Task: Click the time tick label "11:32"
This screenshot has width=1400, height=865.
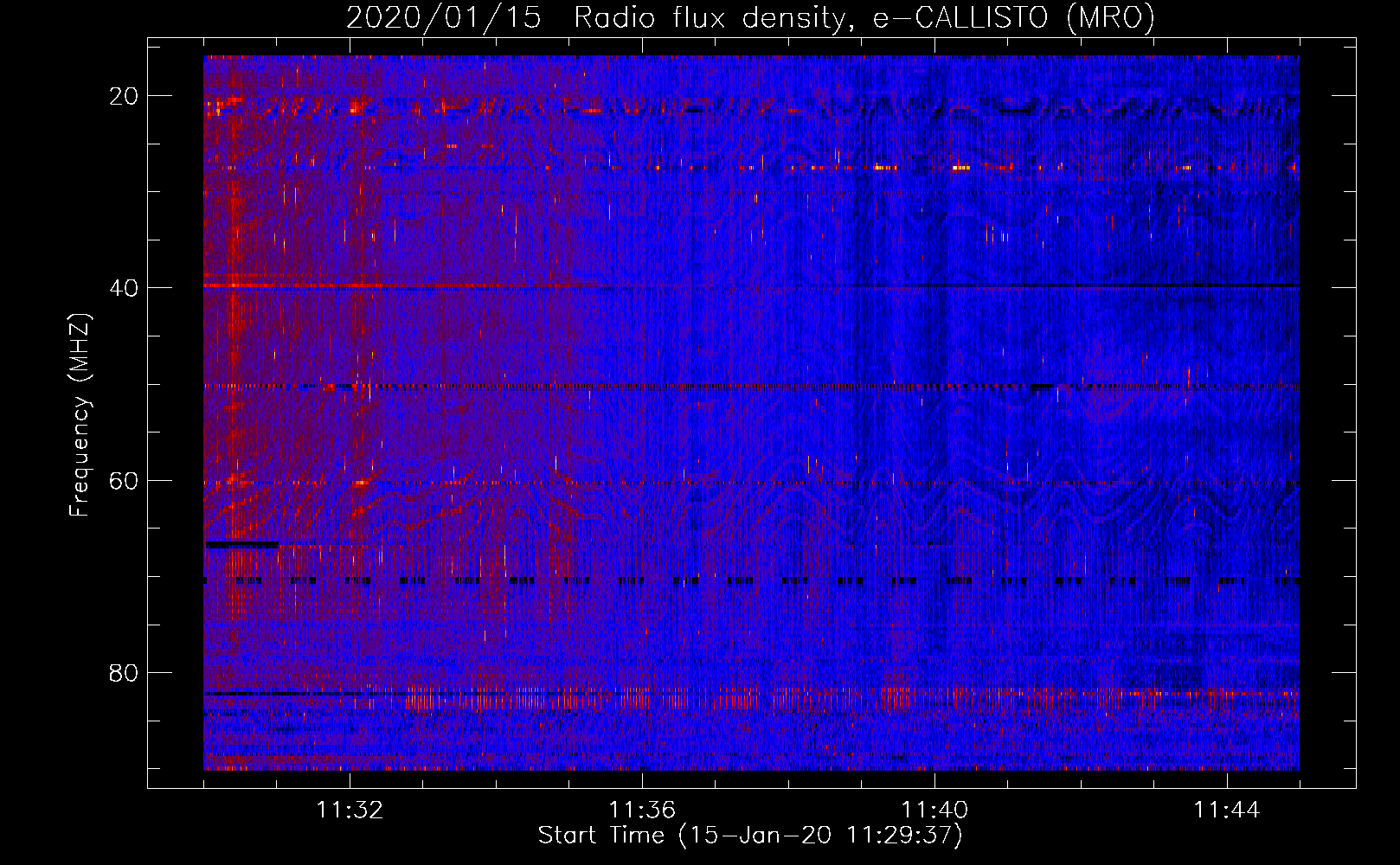Action: (350, 811)
